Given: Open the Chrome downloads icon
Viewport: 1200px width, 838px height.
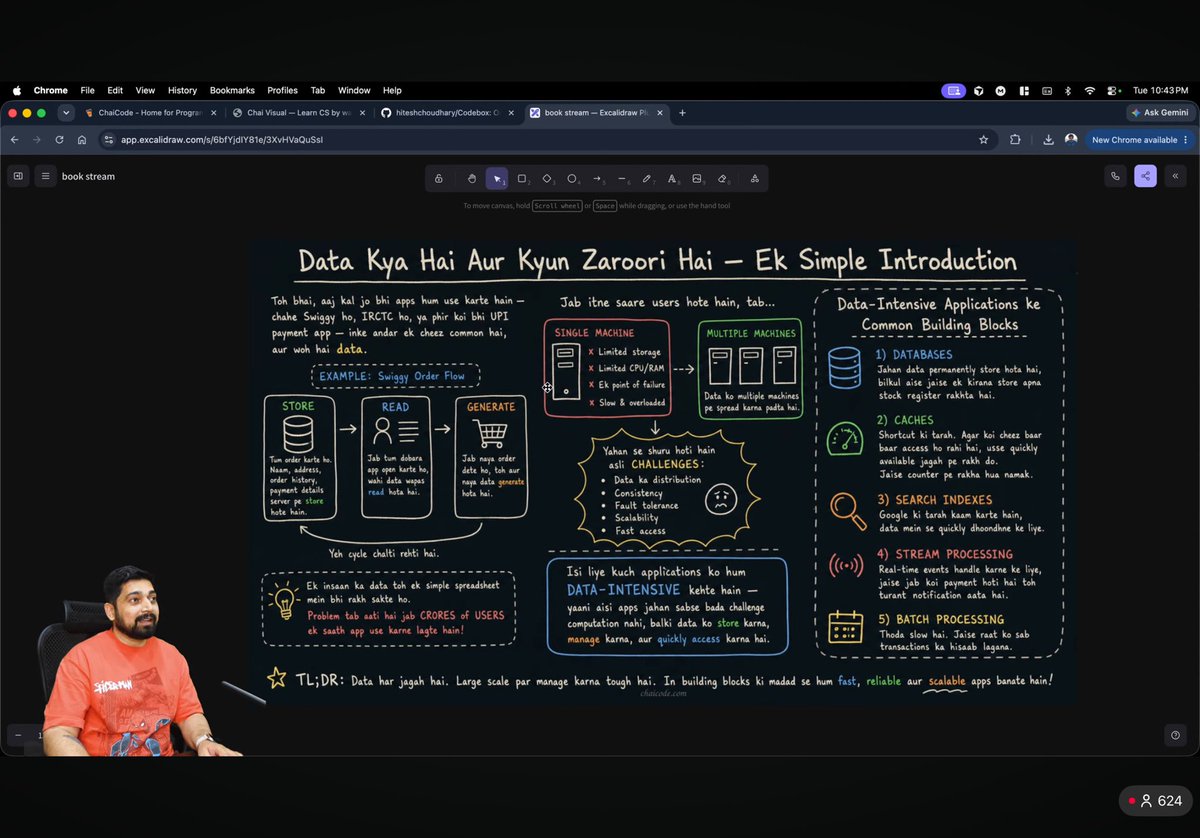Looking at the screenshot, I should click(x=1048, y=140).
